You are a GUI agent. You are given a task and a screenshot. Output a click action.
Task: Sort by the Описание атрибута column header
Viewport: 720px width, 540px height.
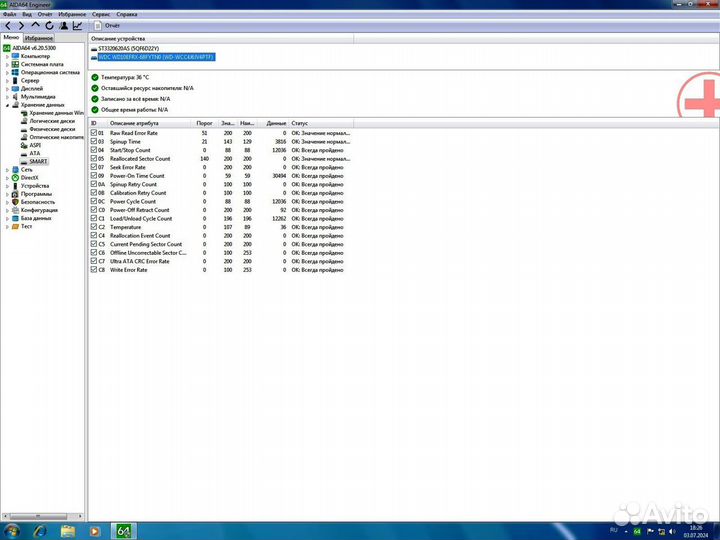click(x=149, y=123)
